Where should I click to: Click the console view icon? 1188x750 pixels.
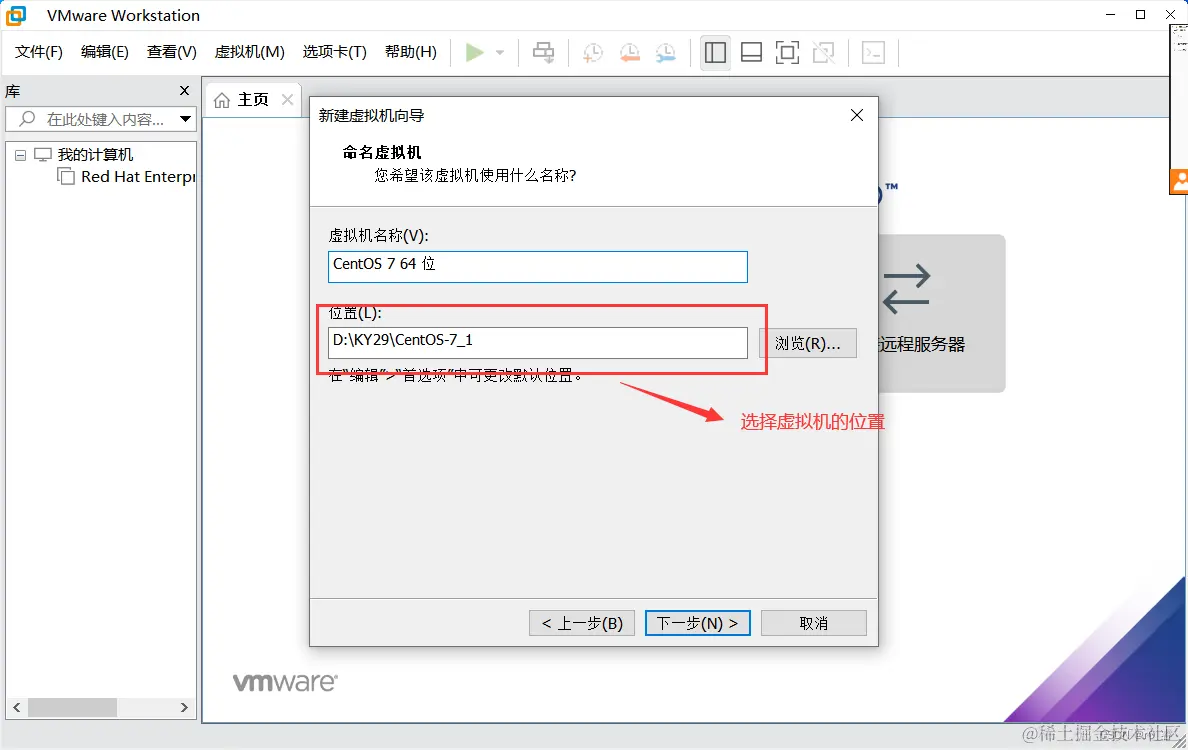coord(874,52)
